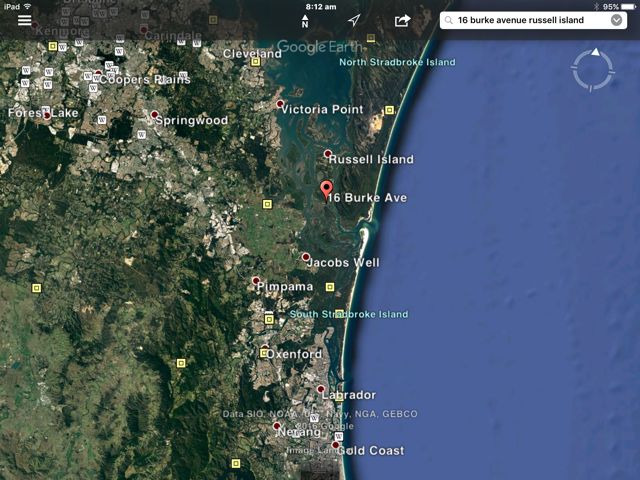Select the Victoria Point place marker
The height and width of the screenshot is (480, 640).
point(280,104)
